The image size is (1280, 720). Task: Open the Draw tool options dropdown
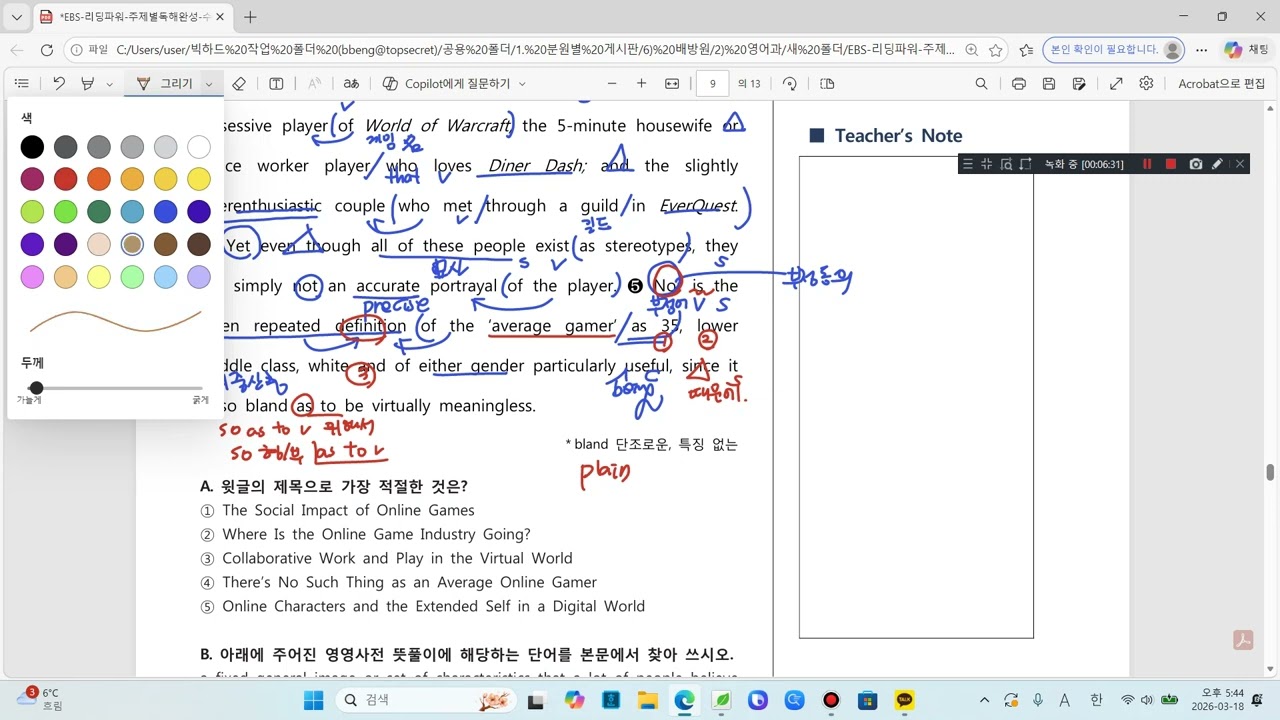pos(209,84)
